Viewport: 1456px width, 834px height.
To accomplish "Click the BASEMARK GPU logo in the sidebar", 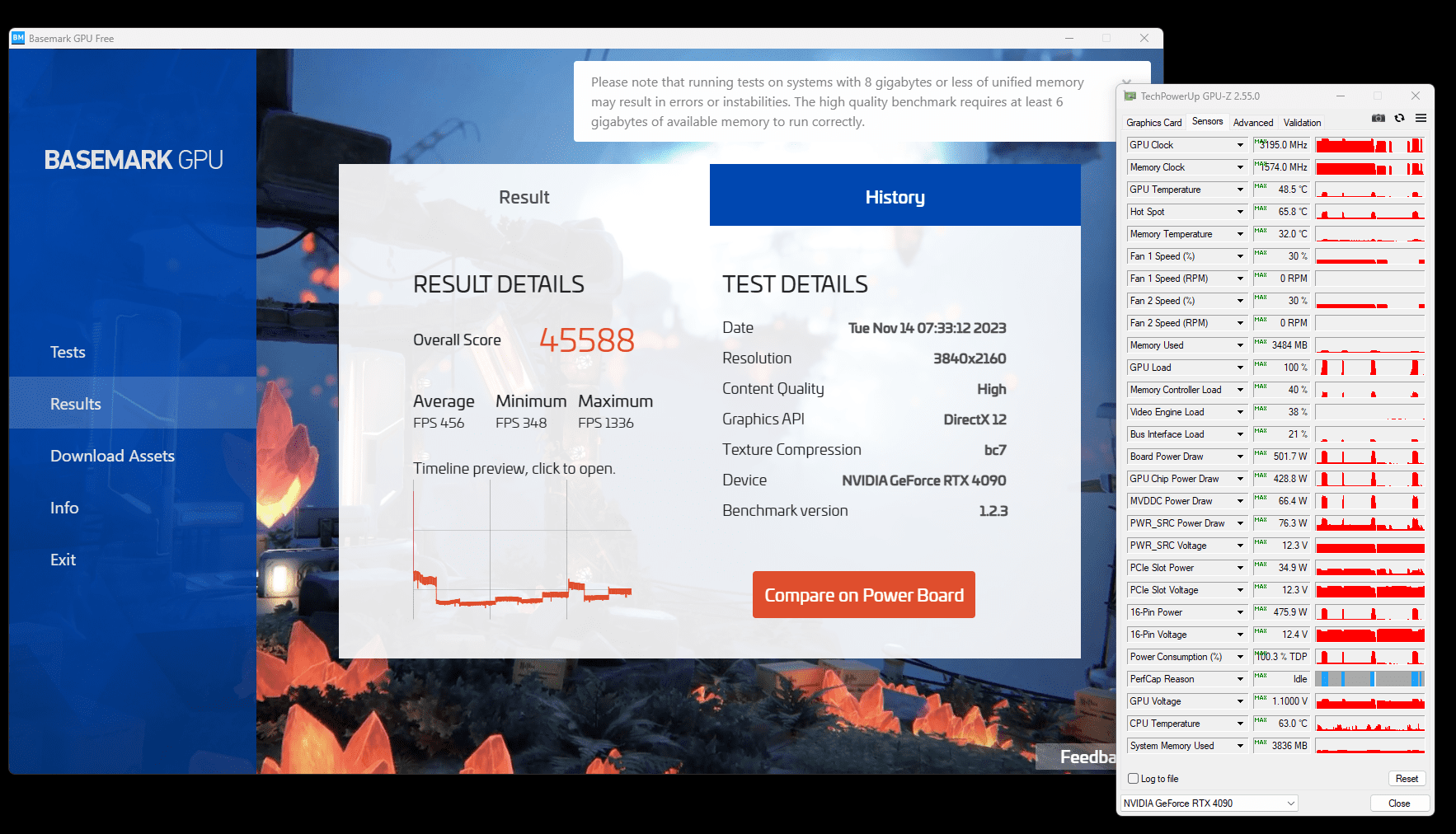I will 134,160.
